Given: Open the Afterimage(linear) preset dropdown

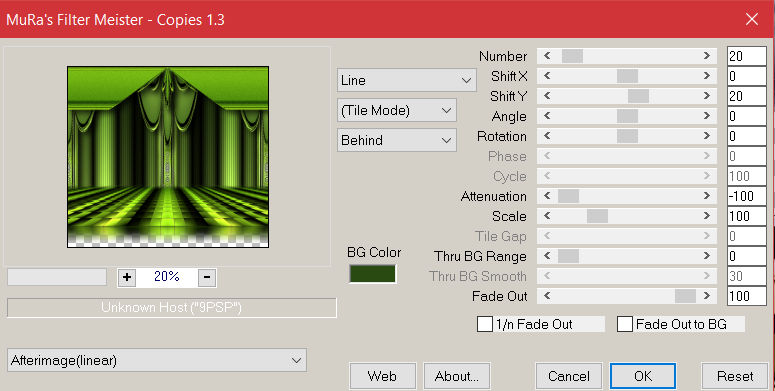Looking at the screenshot, I should pos(157,360).
